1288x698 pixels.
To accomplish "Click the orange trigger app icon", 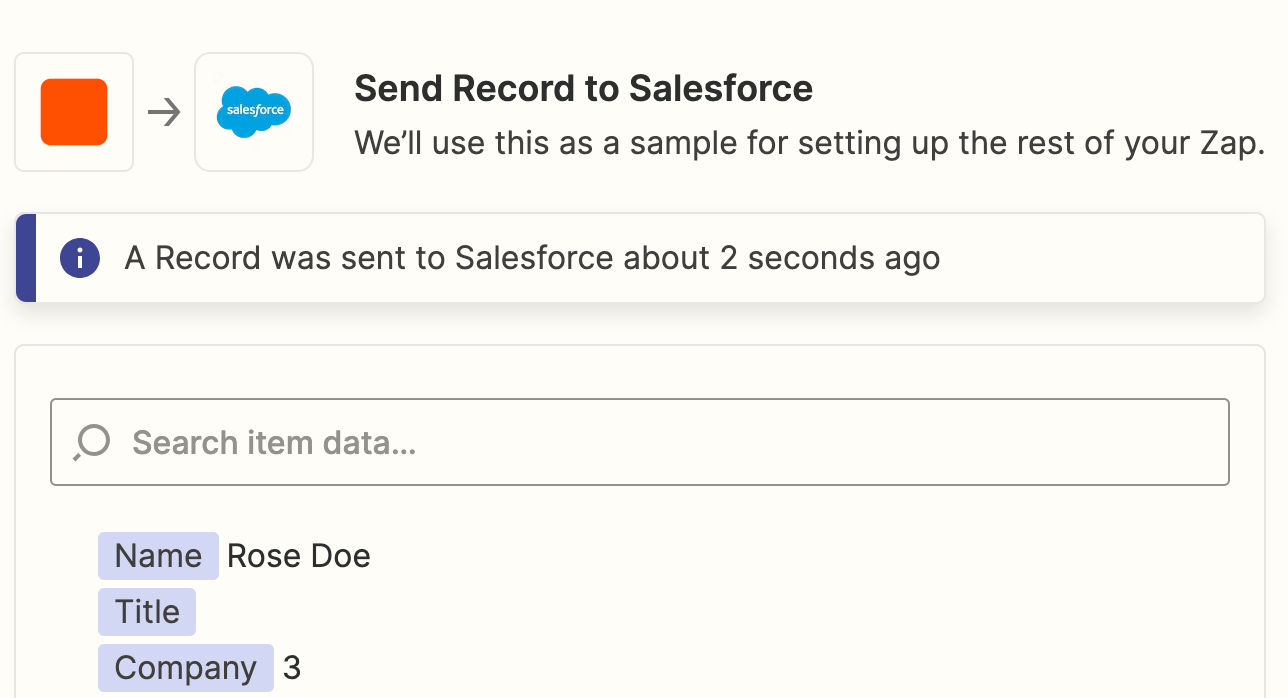I will point(74,112).
